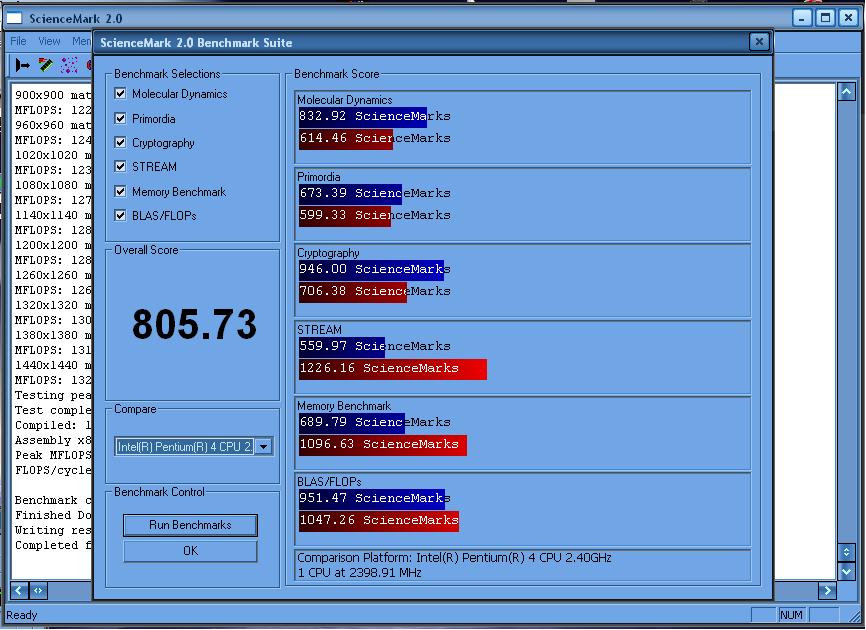Image resolution: width=866 pixels, height=630 pixels.
Task: Click the 'Testing pea' log line
Action: 53,395
